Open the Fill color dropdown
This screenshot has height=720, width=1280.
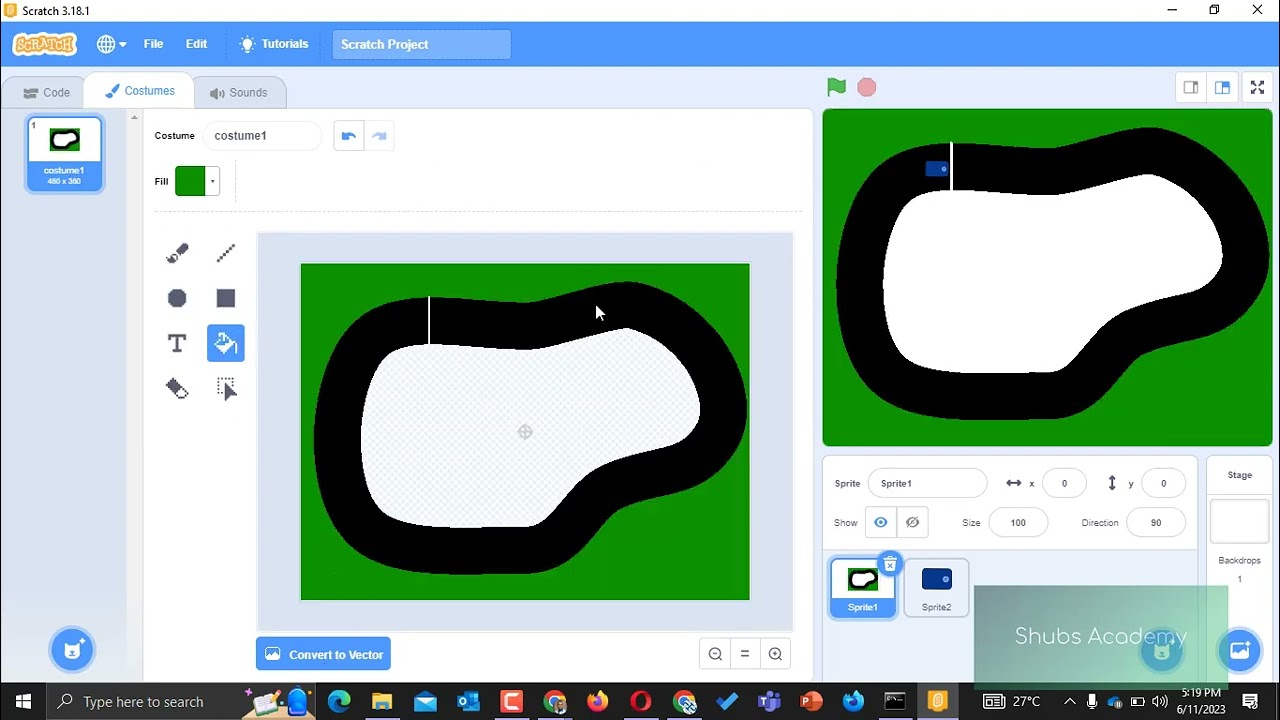click(x=212, y=181)
